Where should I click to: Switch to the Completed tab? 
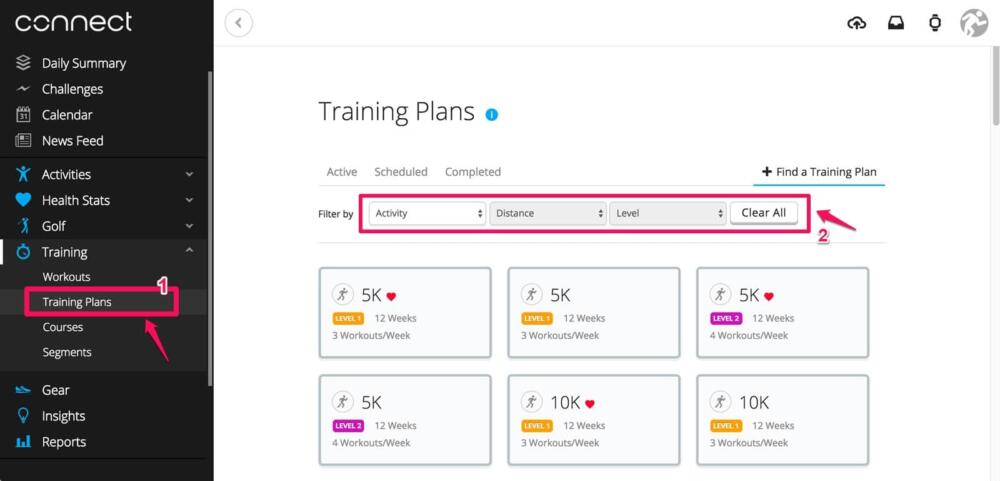coord(473,172)
